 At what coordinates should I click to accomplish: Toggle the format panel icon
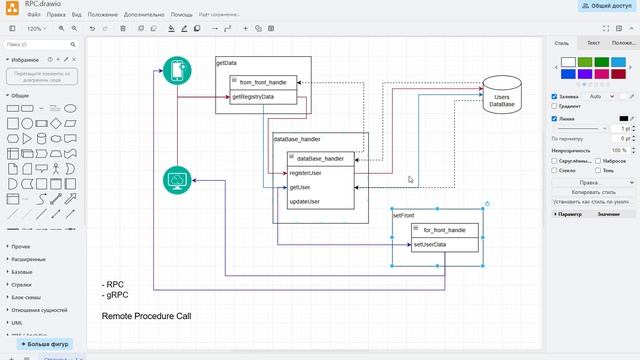[x=619, y=29]
